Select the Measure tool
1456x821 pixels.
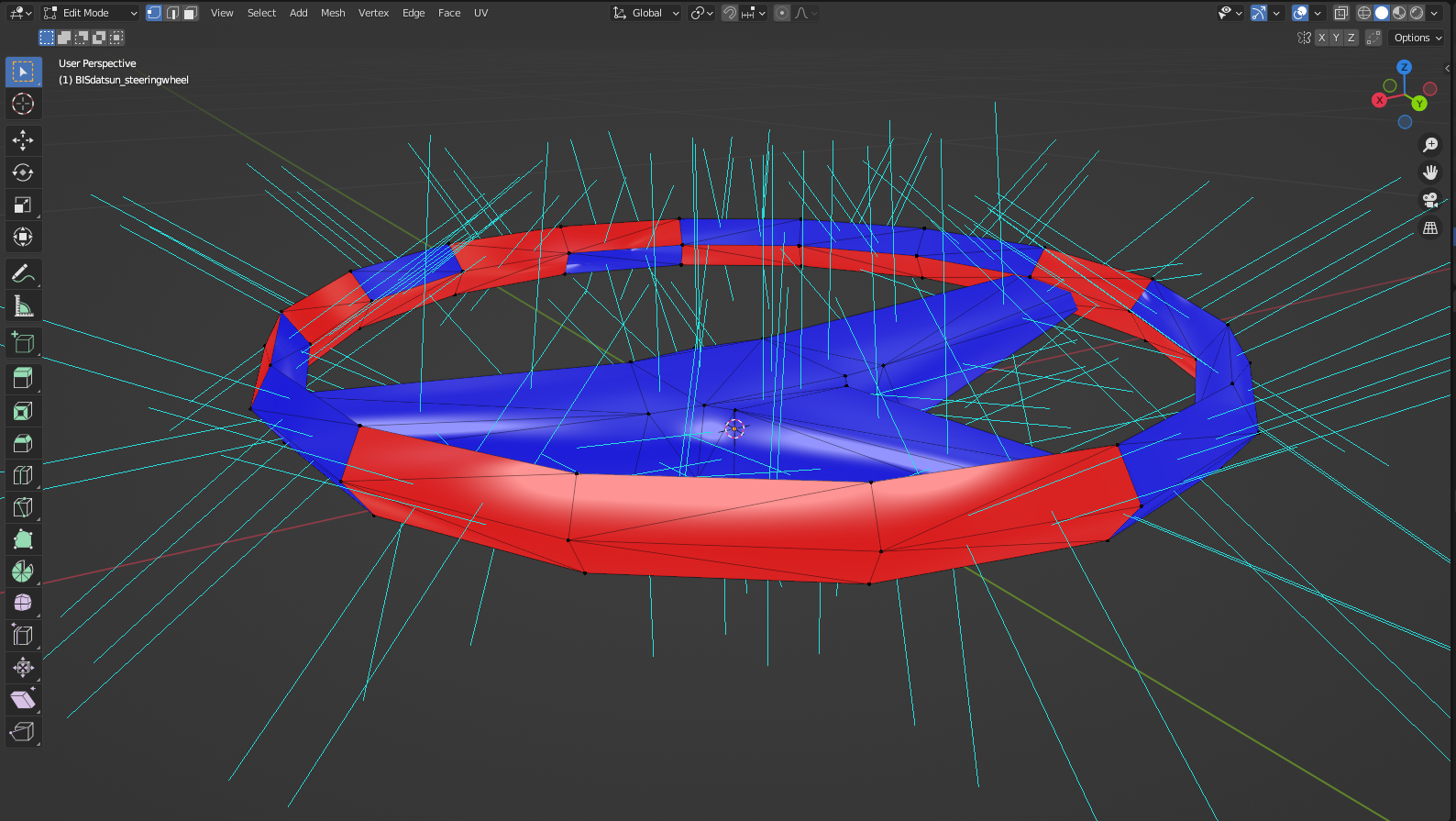click(x=23, y=306)
